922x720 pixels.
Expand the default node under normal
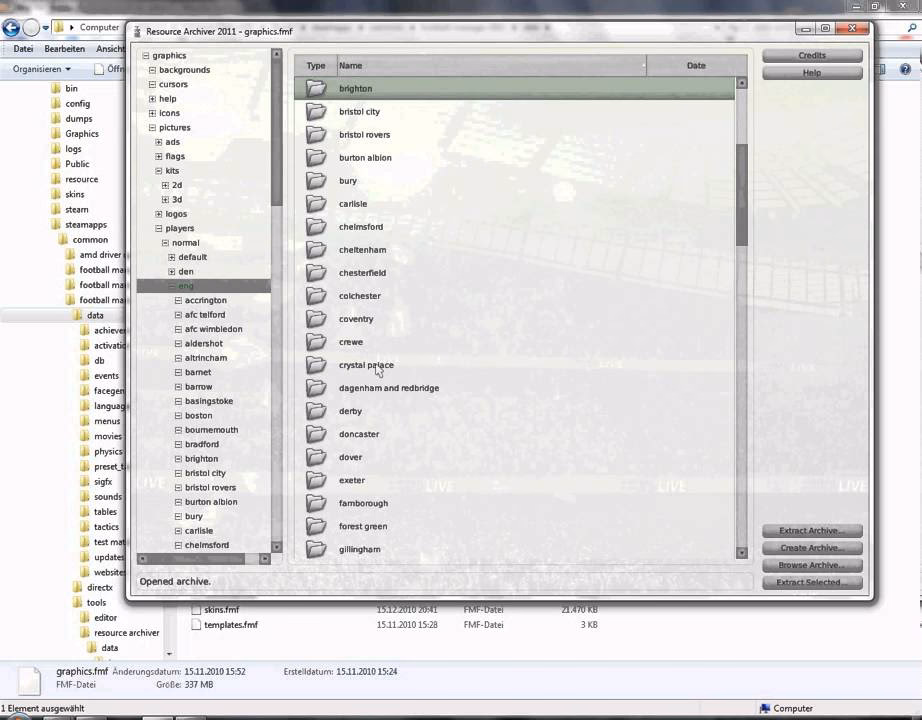pyautogui.click(x=172, y=257)
